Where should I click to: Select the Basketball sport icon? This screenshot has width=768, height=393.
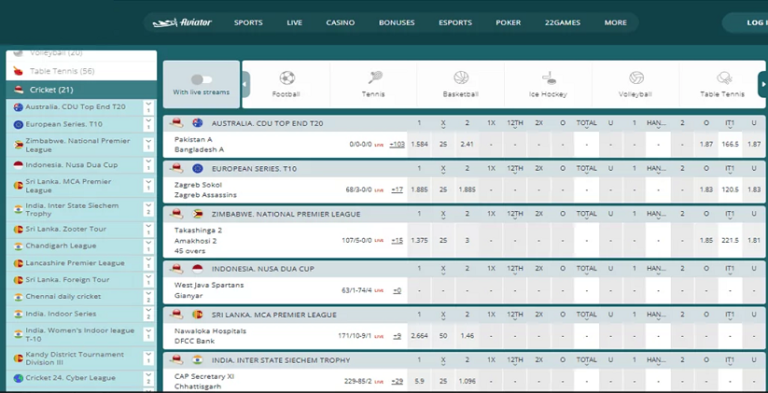(461, 77)
